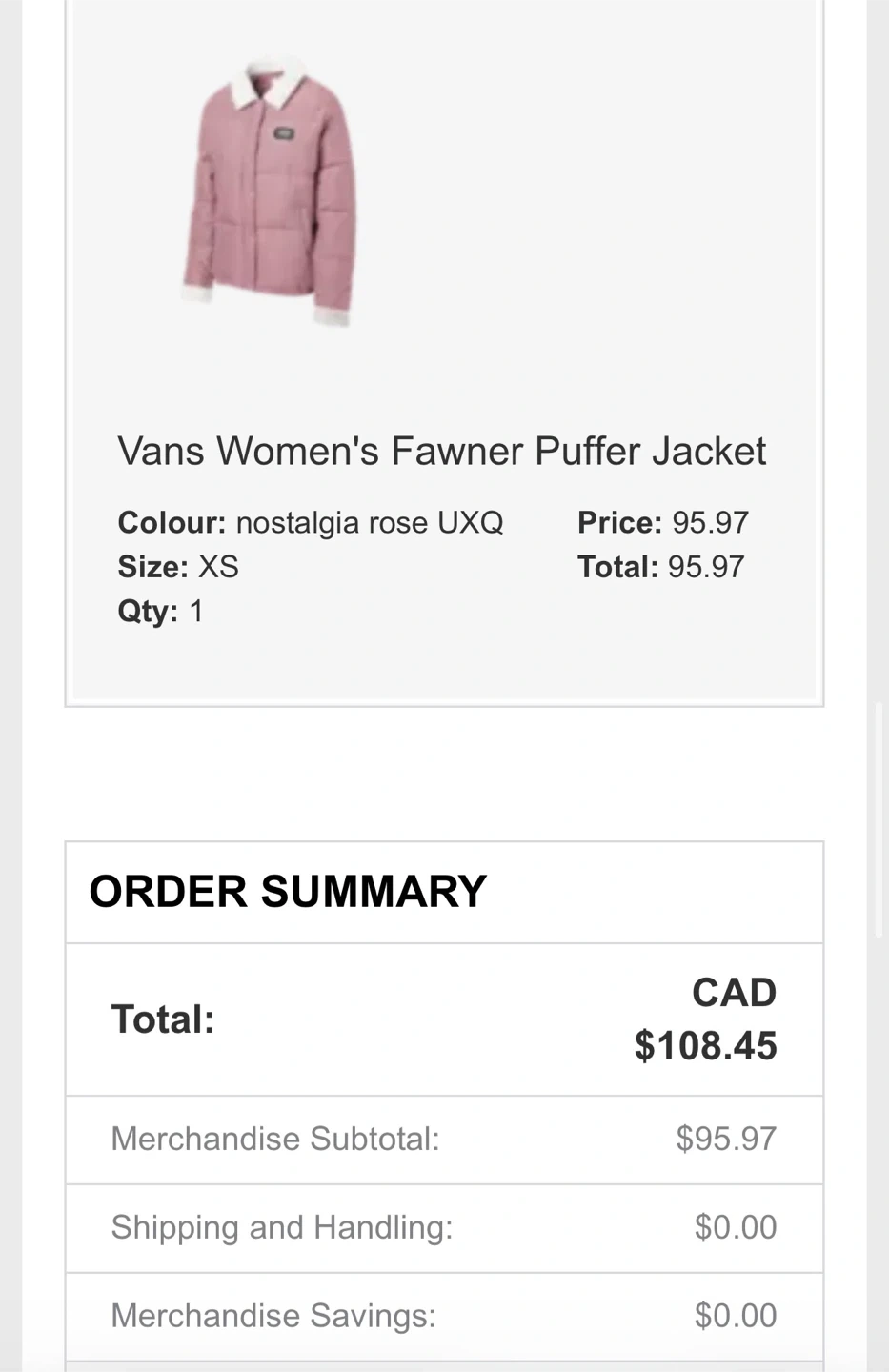Select the nostalgia rose UXQ colour text
889x1372 pixels.
click(369, 522)
